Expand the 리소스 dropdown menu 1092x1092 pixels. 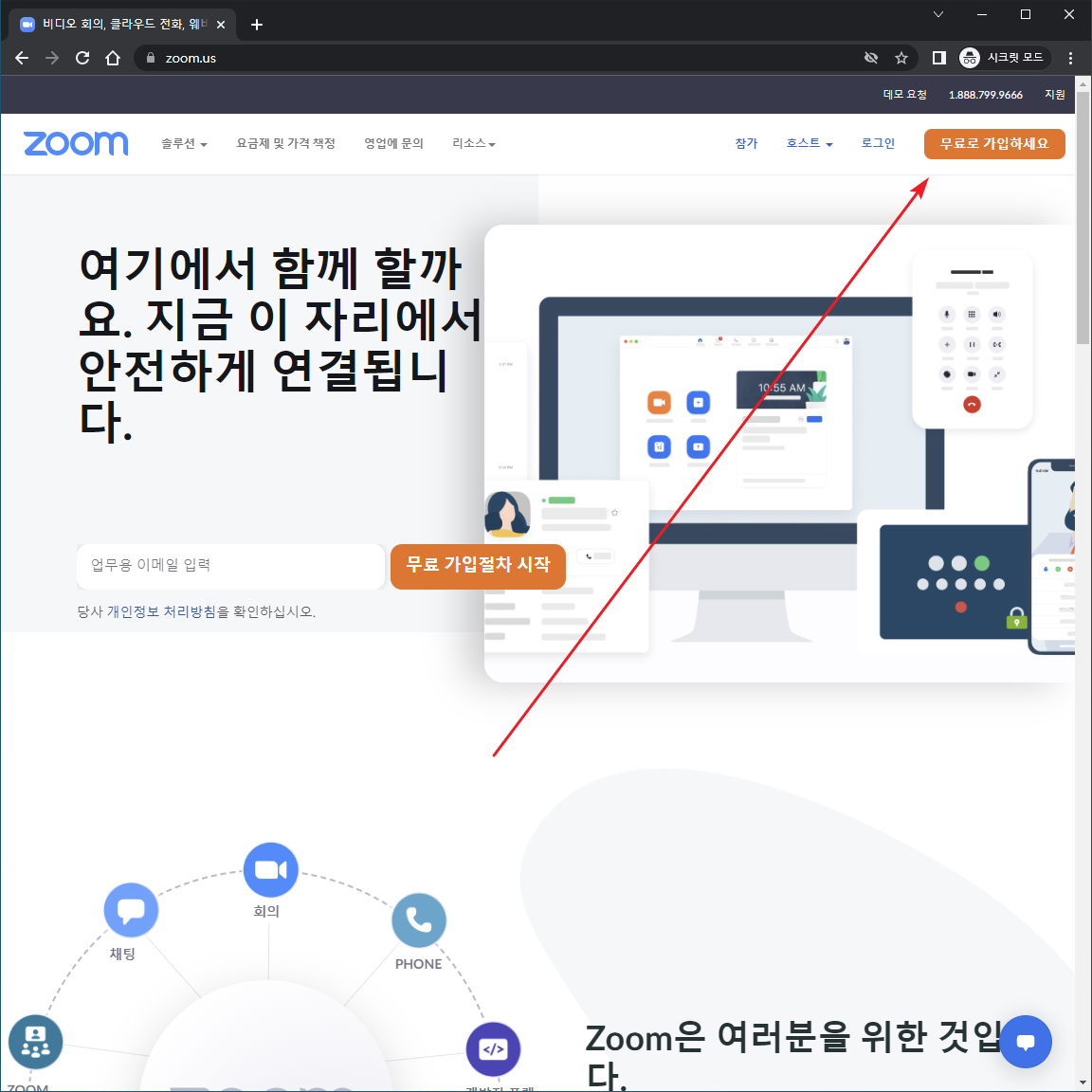(x=474, y=143)
